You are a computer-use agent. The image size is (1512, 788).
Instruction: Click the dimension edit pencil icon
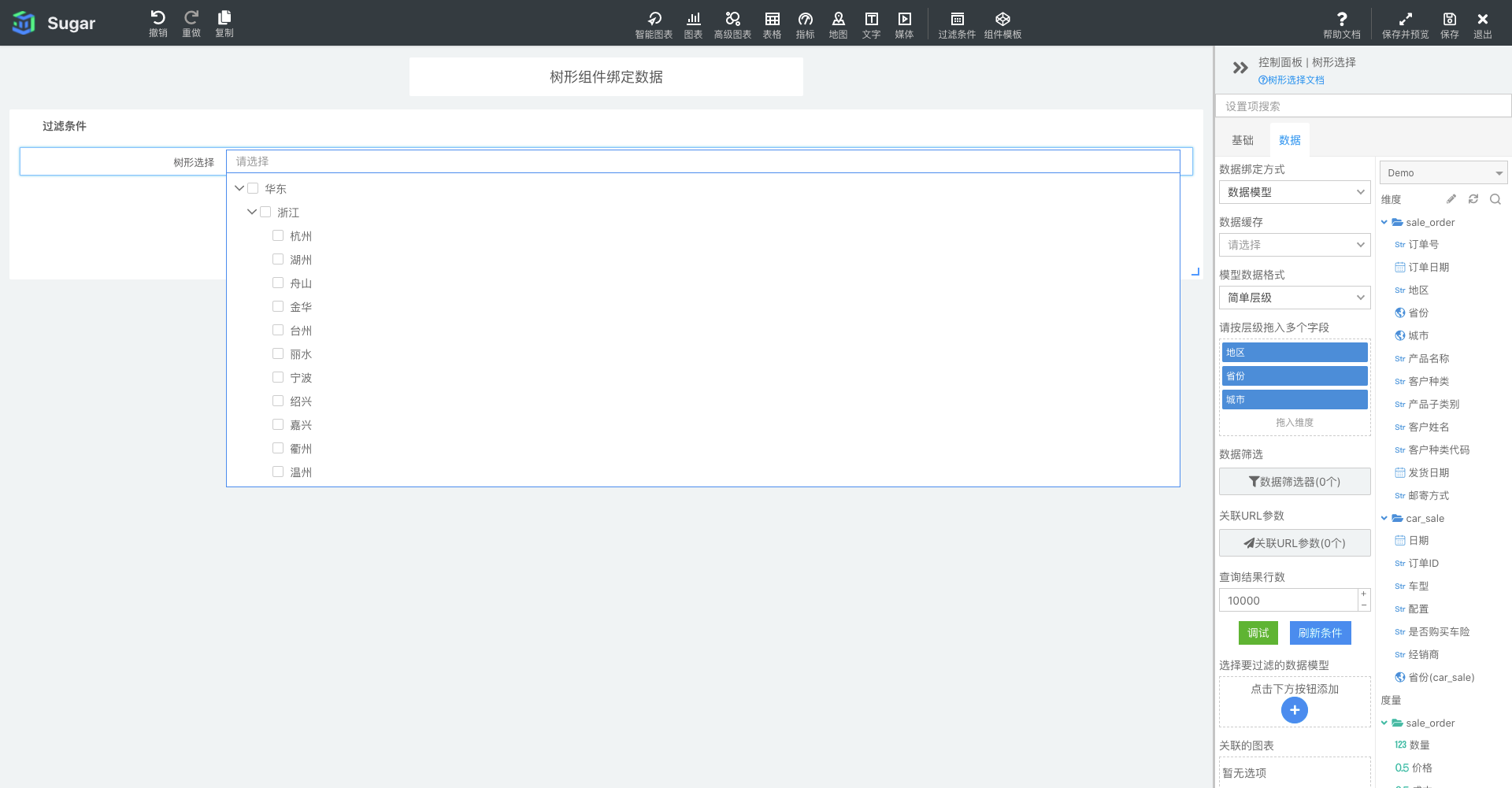(x=1451, y=199)
